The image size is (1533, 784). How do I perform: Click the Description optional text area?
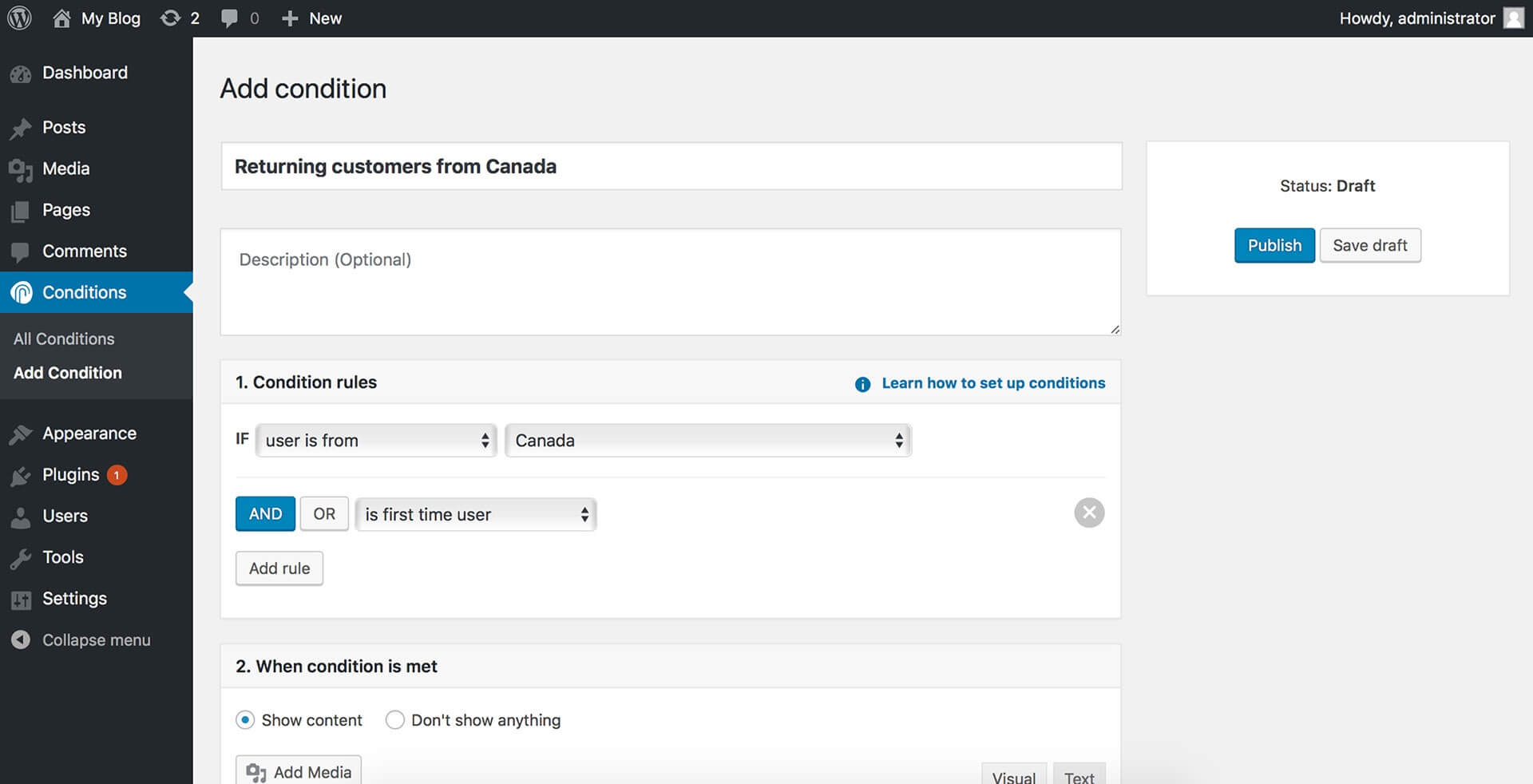click(x=671, y=282)
